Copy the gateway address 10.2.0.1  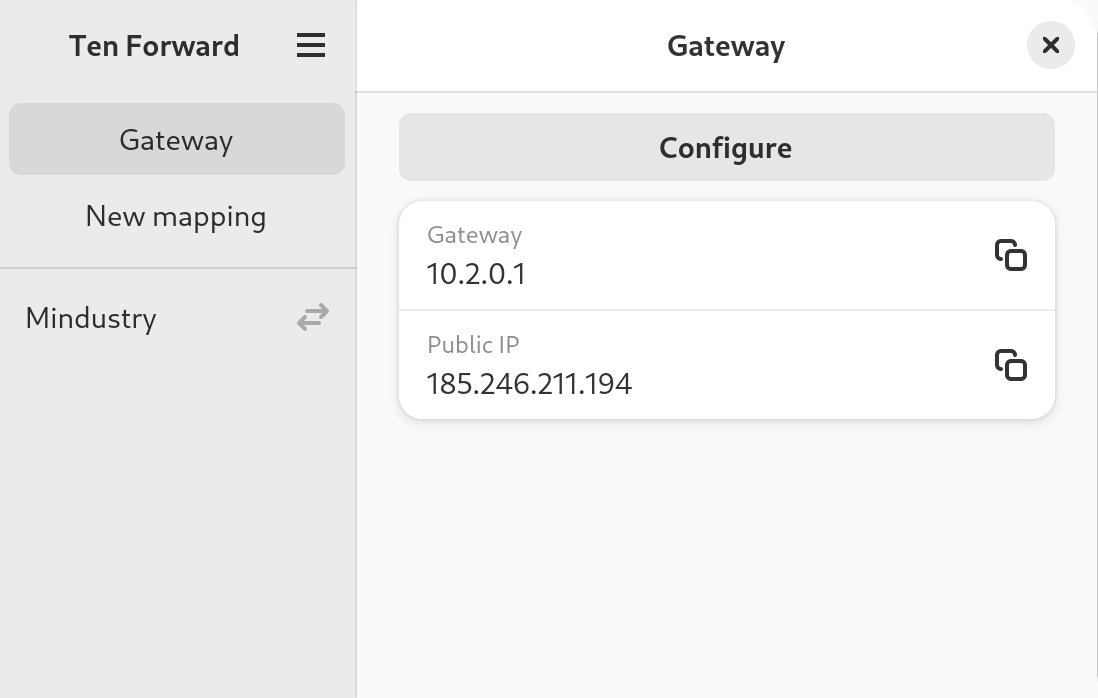click(x=1010, y=256)
